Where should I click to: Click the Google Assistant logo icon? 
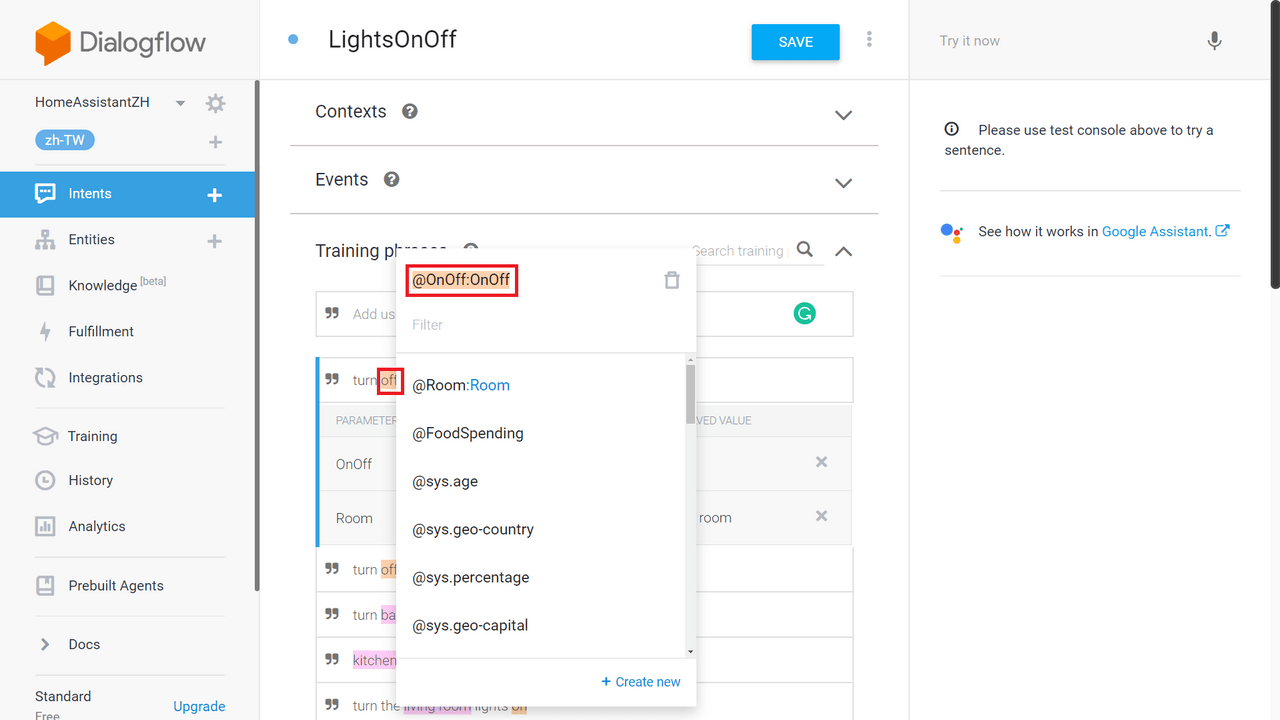[951, 232]
